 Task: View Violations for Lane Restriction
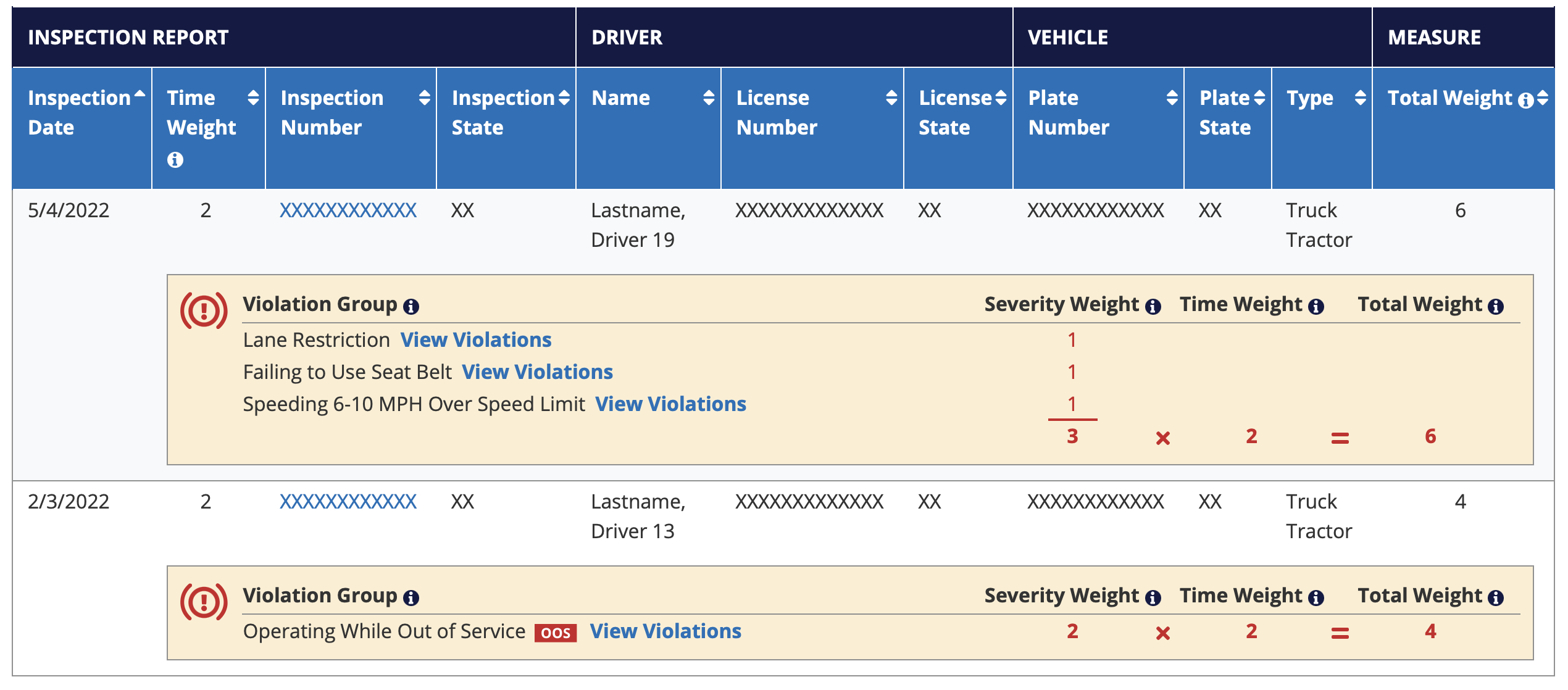(x=476, y=340)
